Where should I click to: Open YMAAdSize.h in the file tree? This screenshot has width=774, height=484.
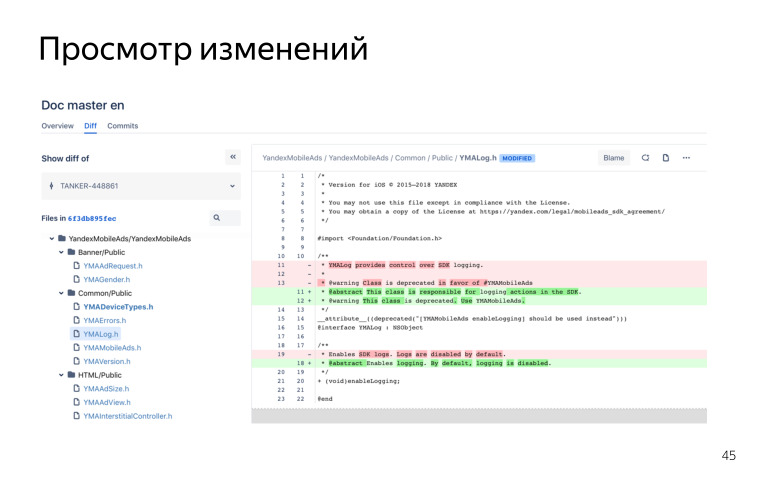pyautogui.click(x=106, y=389)
